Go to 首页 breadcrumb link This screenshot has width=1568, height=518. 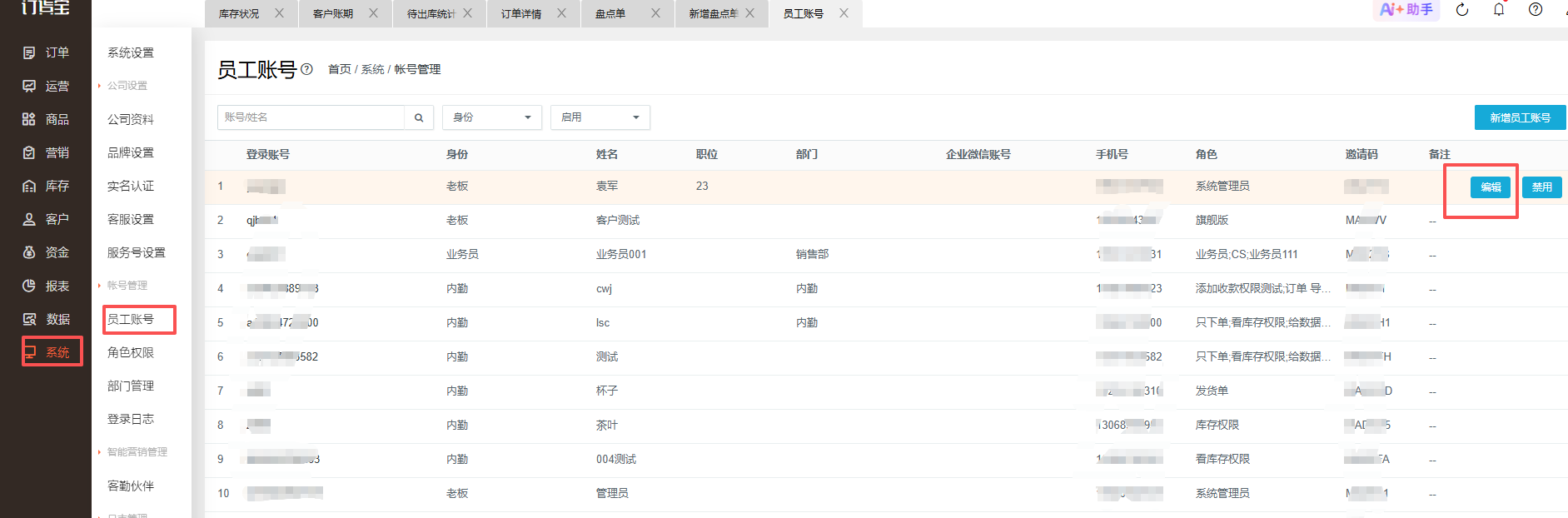tap(340, 69)
